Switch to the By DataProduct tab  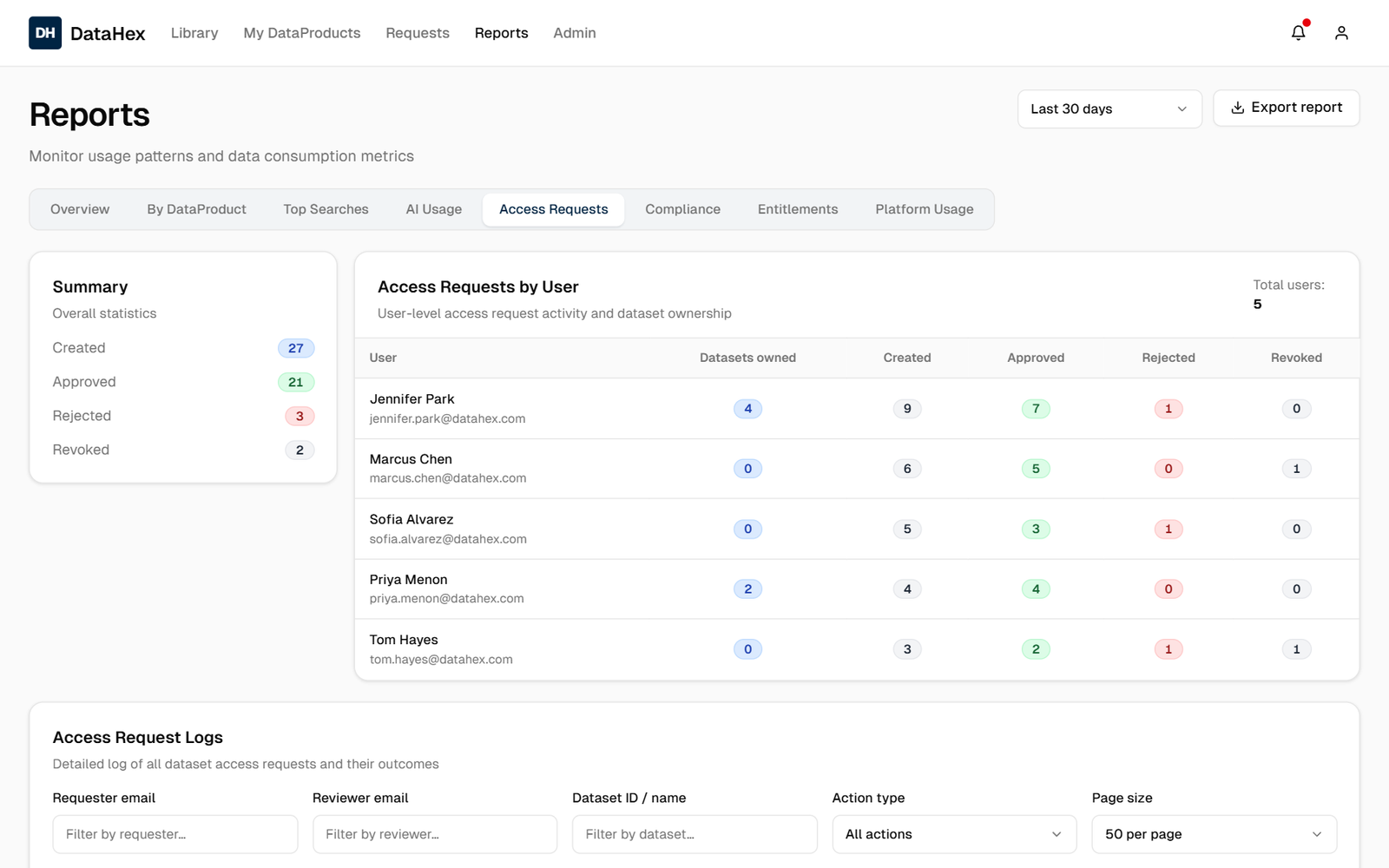(x=196, y=209)
